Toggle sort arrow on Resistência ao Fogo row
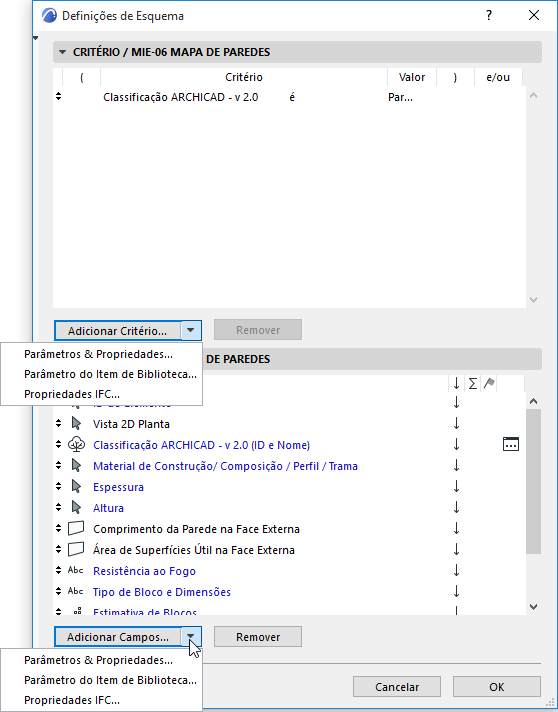The height and width of the screenshot is (712, 558). point(456,570)
